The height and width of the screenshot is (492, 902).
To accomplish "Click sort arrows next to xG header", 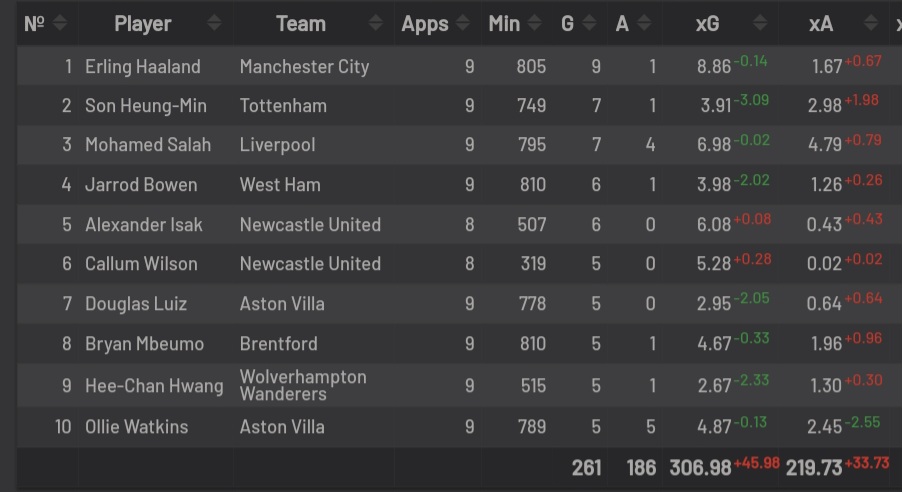I will [x=760, y=23].
